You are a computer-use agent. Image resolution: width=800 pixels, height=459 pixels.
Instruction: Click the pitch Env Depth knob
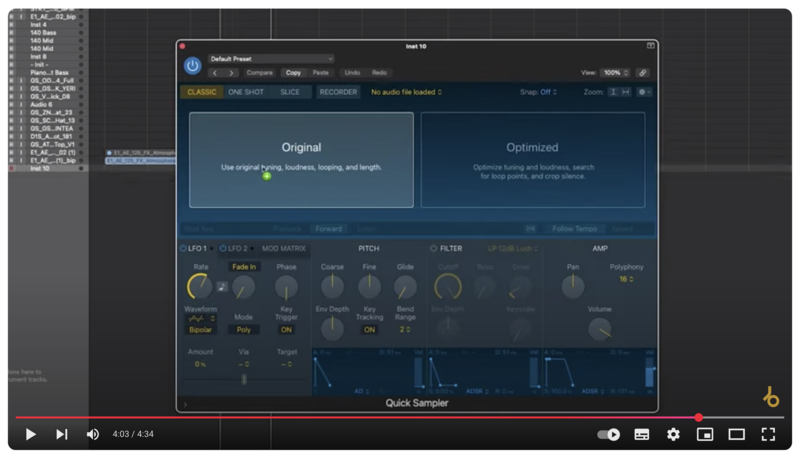tap(332, 329)
